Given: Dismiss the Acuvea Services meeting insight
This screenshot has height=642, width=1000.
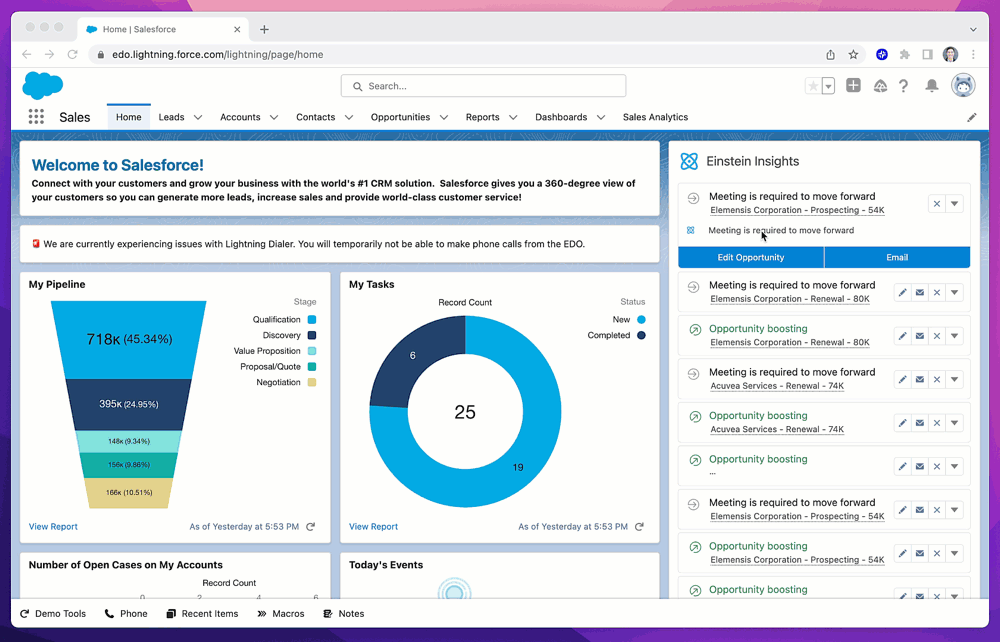Looking at the screenshot, I should [937, 379].
